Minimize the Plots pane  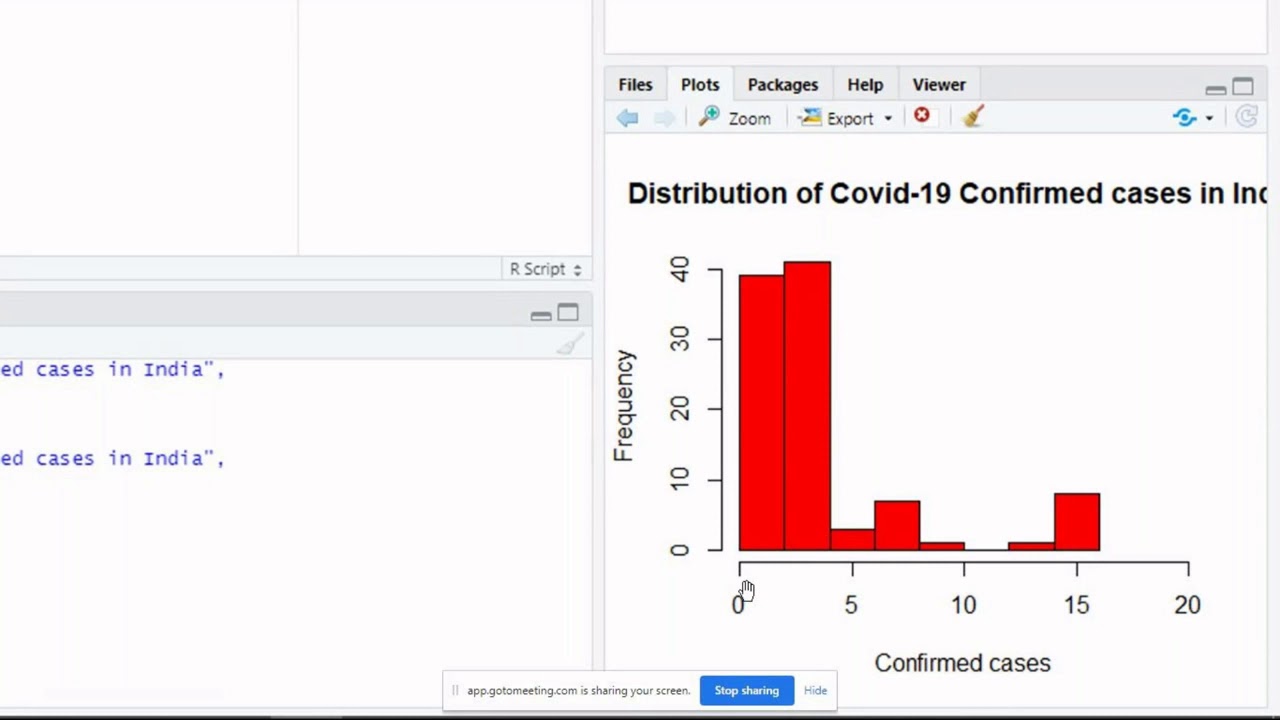pyautogui.click(x=1216, y=89)
